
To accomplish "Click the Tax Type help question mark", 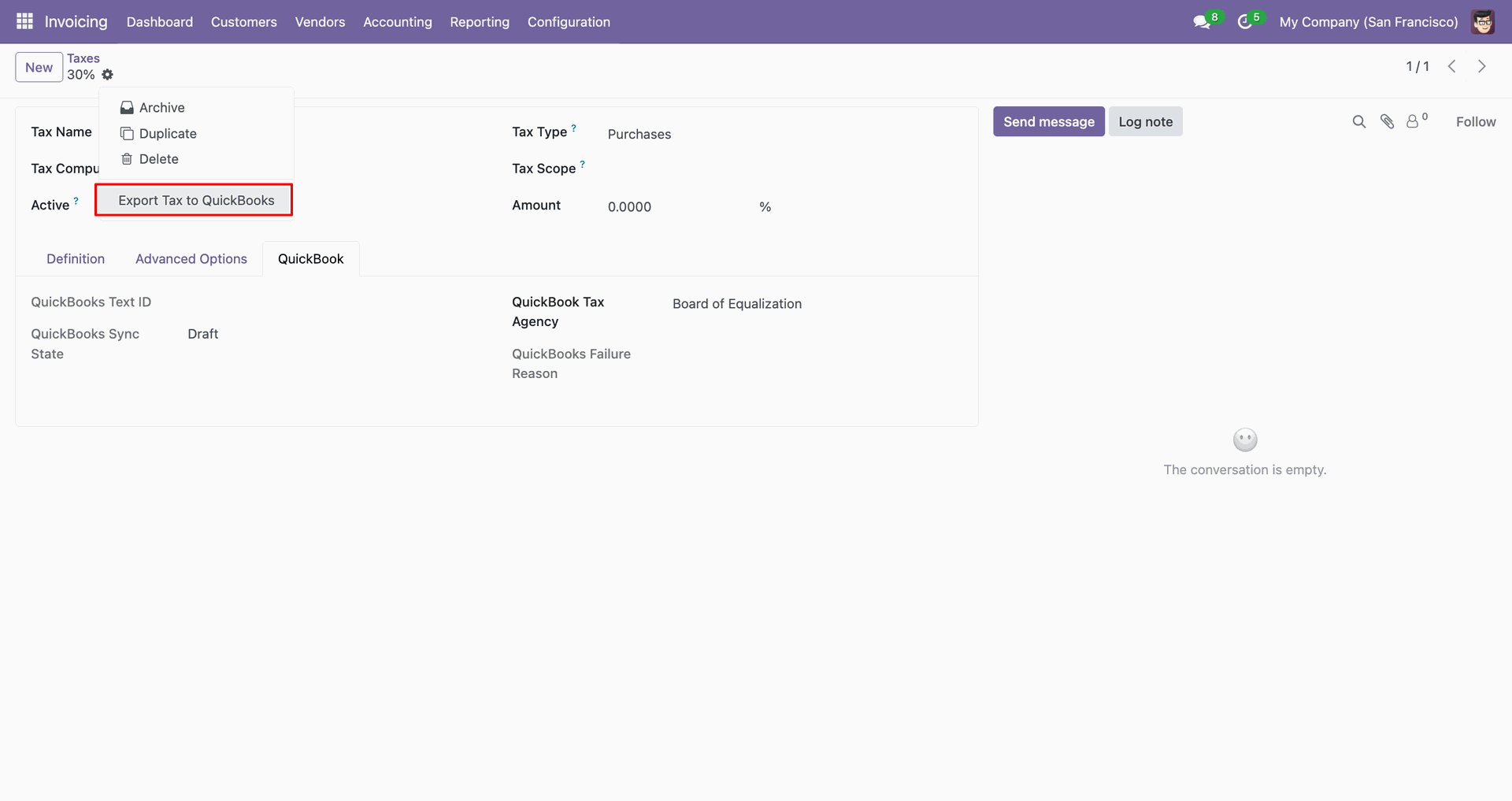I will click(574, 128).
